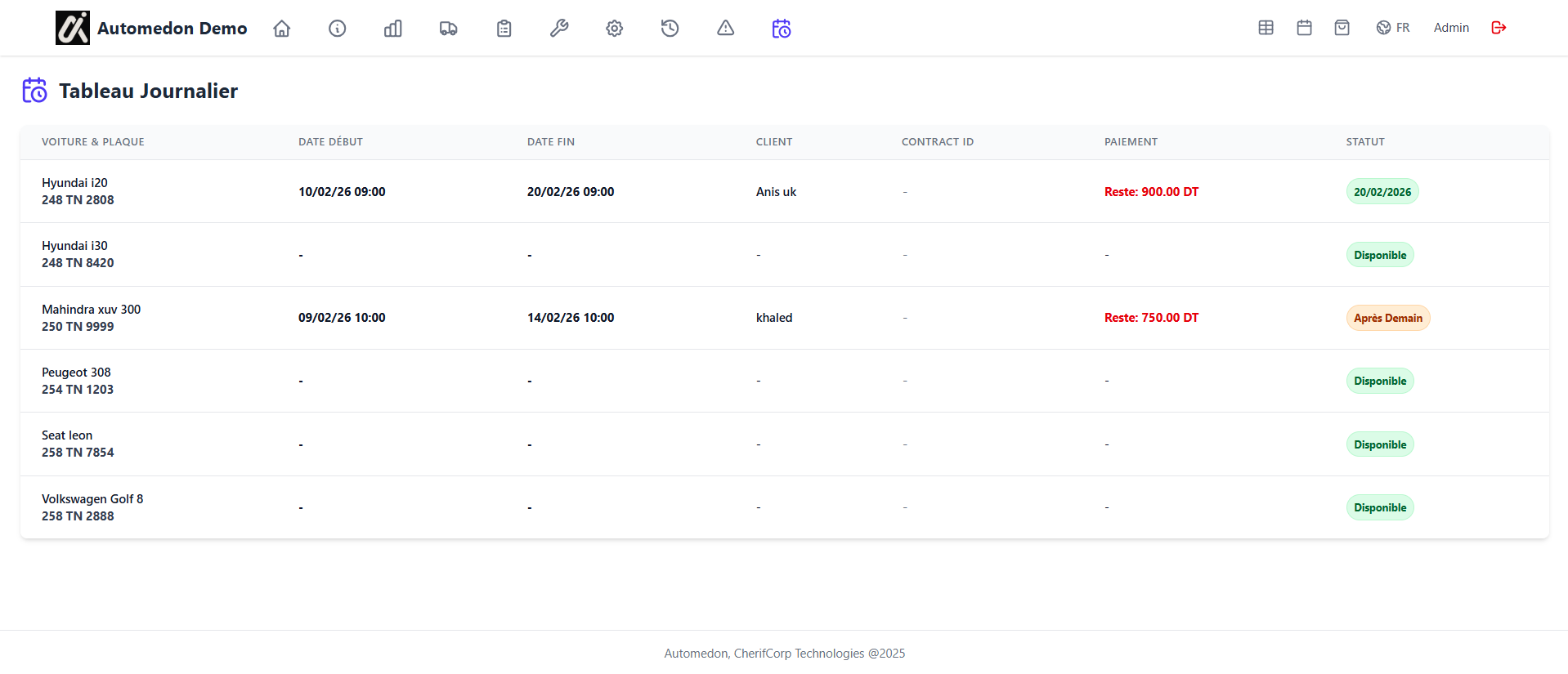Switch language using the FR selector
Image resolution: width=1568 pixels, height=674 pixels.
1393,28
